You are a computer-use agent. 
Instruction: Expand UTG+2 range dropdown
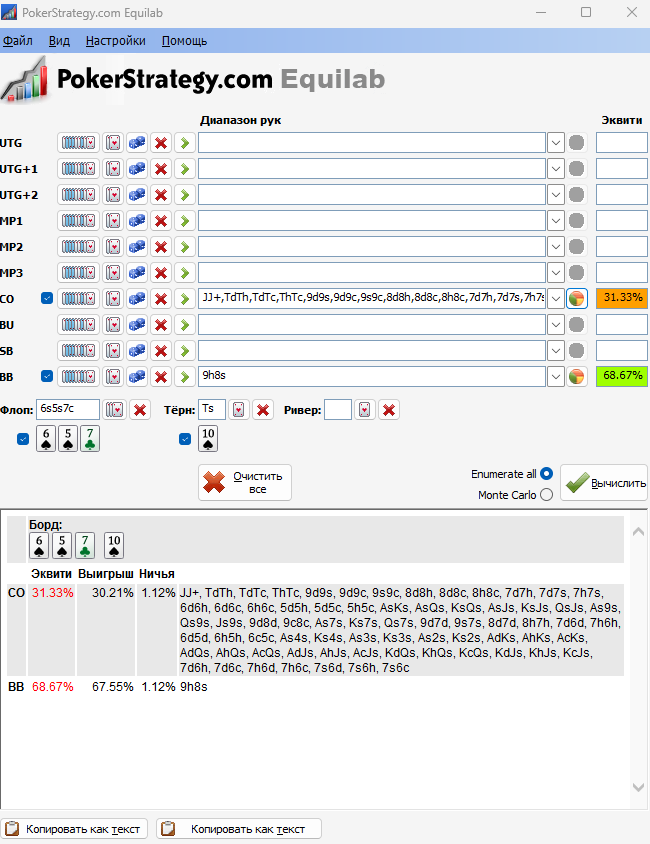click(556, 195)
